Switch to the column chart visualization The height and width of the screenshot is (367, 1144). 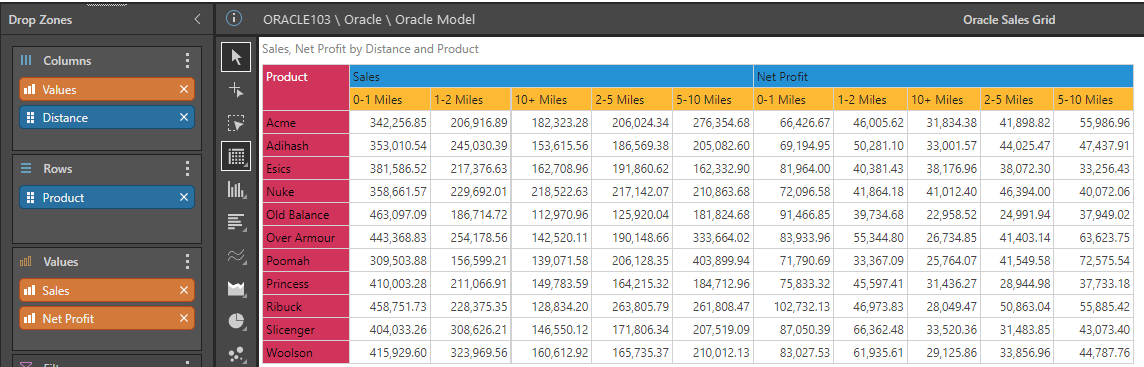(236, 190)
